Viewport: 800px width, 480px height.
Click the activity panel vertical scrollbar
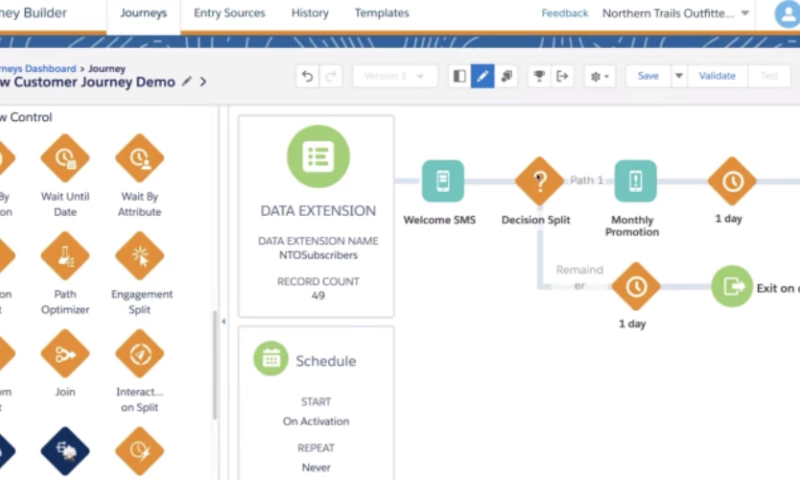pos(215,365)
